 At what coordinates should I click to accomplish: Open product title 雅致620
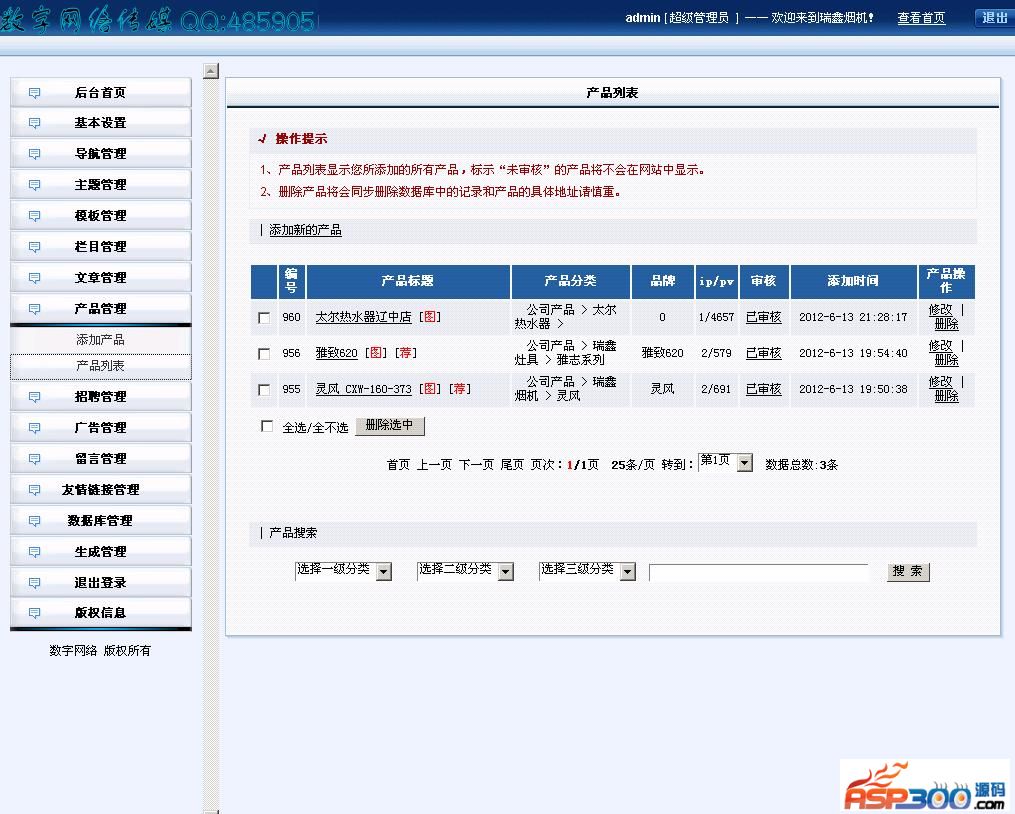point(337,354)
